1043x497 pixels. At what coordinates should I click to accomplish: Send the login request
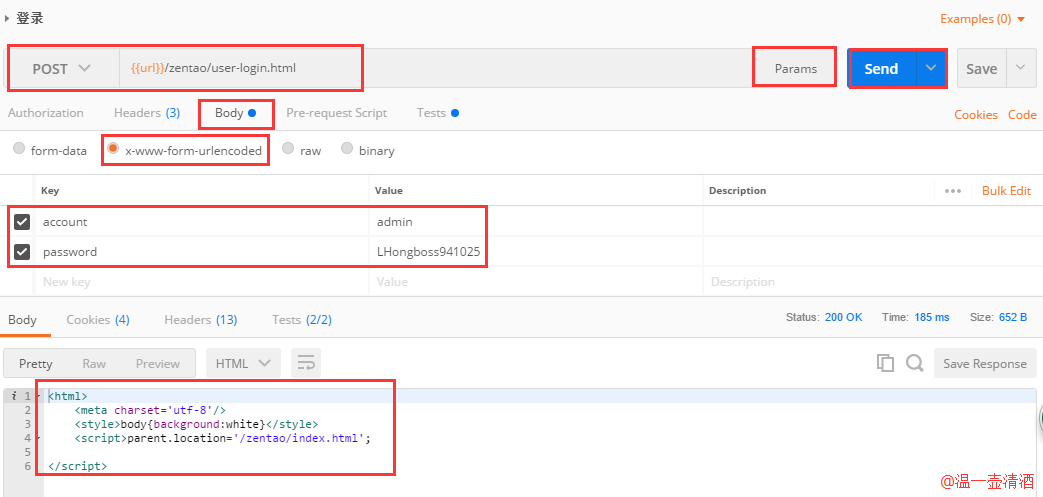(x=881, y=69)
